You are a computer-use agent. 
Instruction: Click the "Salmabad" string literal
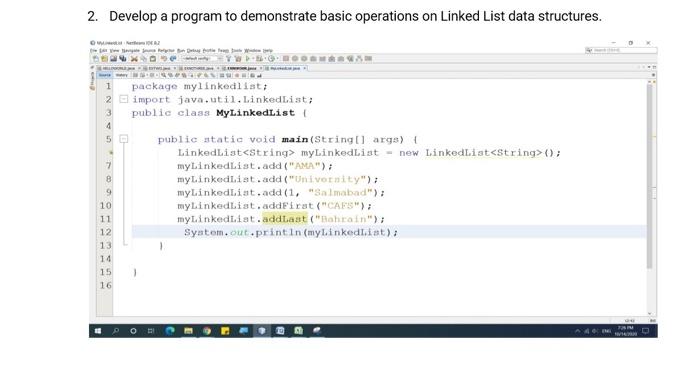pyautogui.click(x=340, y=192)
